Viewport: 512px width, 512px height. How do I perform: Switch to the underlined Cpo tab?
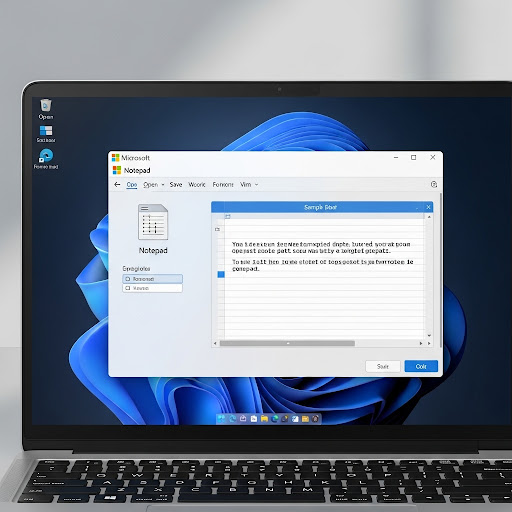[x=132, y=185]
